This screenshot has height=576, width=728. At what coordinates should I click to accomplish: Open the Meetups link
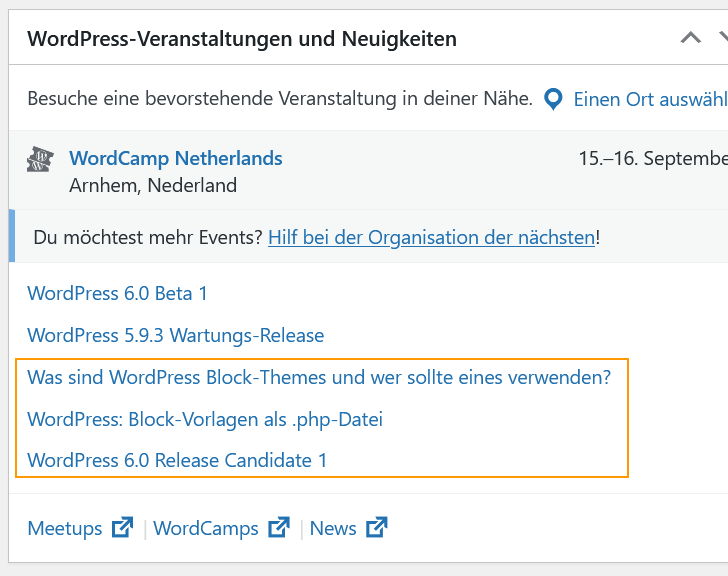65,528
